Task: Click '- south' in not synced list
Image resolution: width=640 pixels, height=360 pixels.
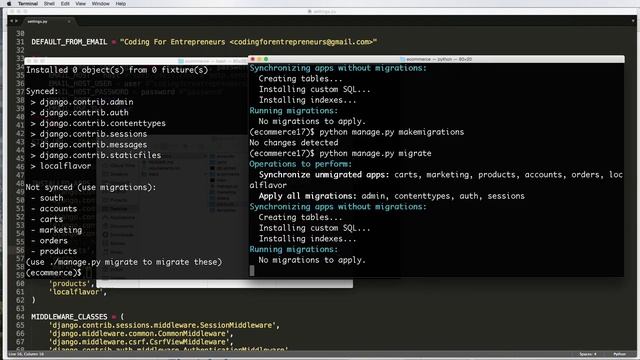Action: coord(47,198)
